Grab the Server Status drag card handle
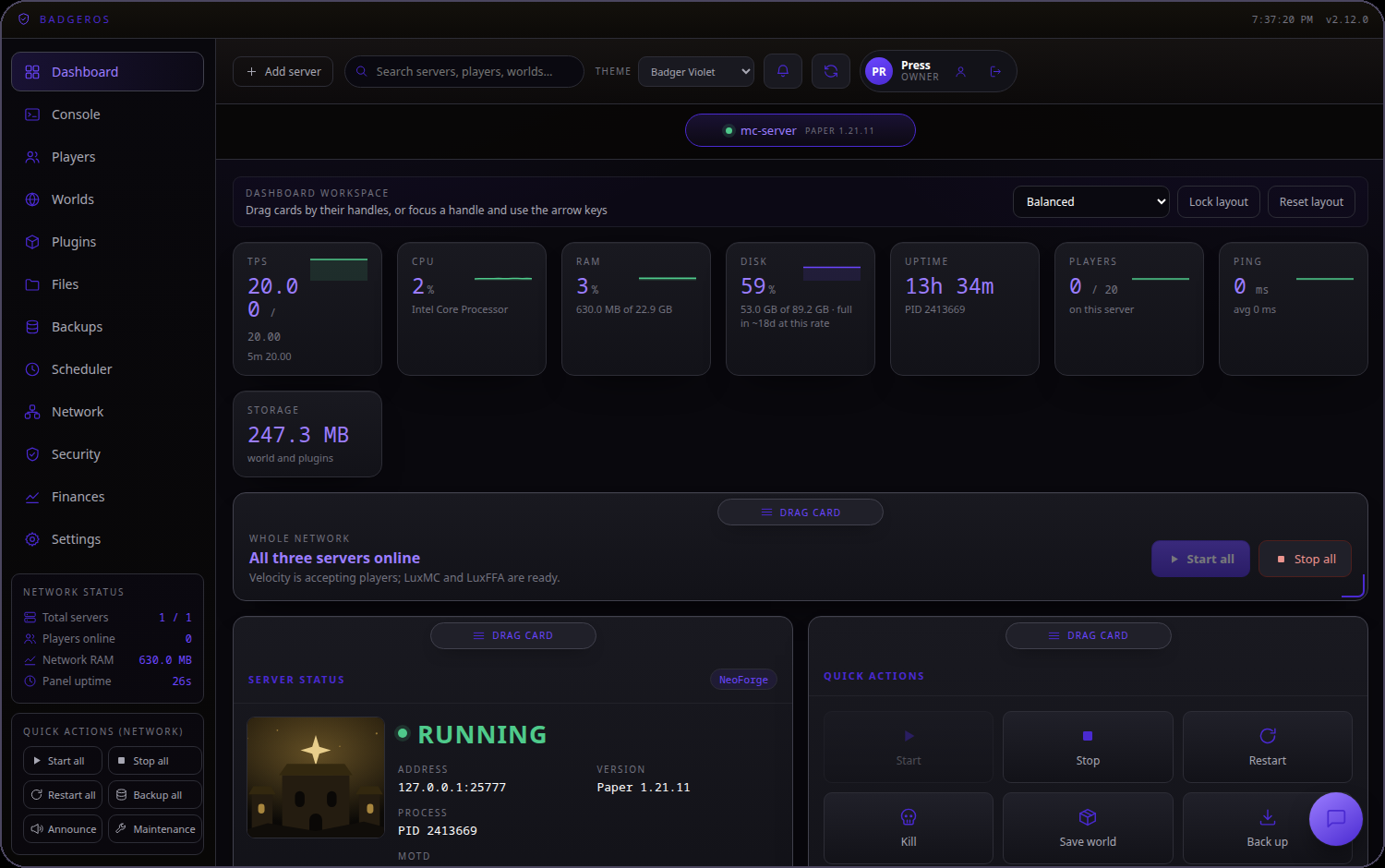This screenshot has height=868, width=1385. point(513,635)
